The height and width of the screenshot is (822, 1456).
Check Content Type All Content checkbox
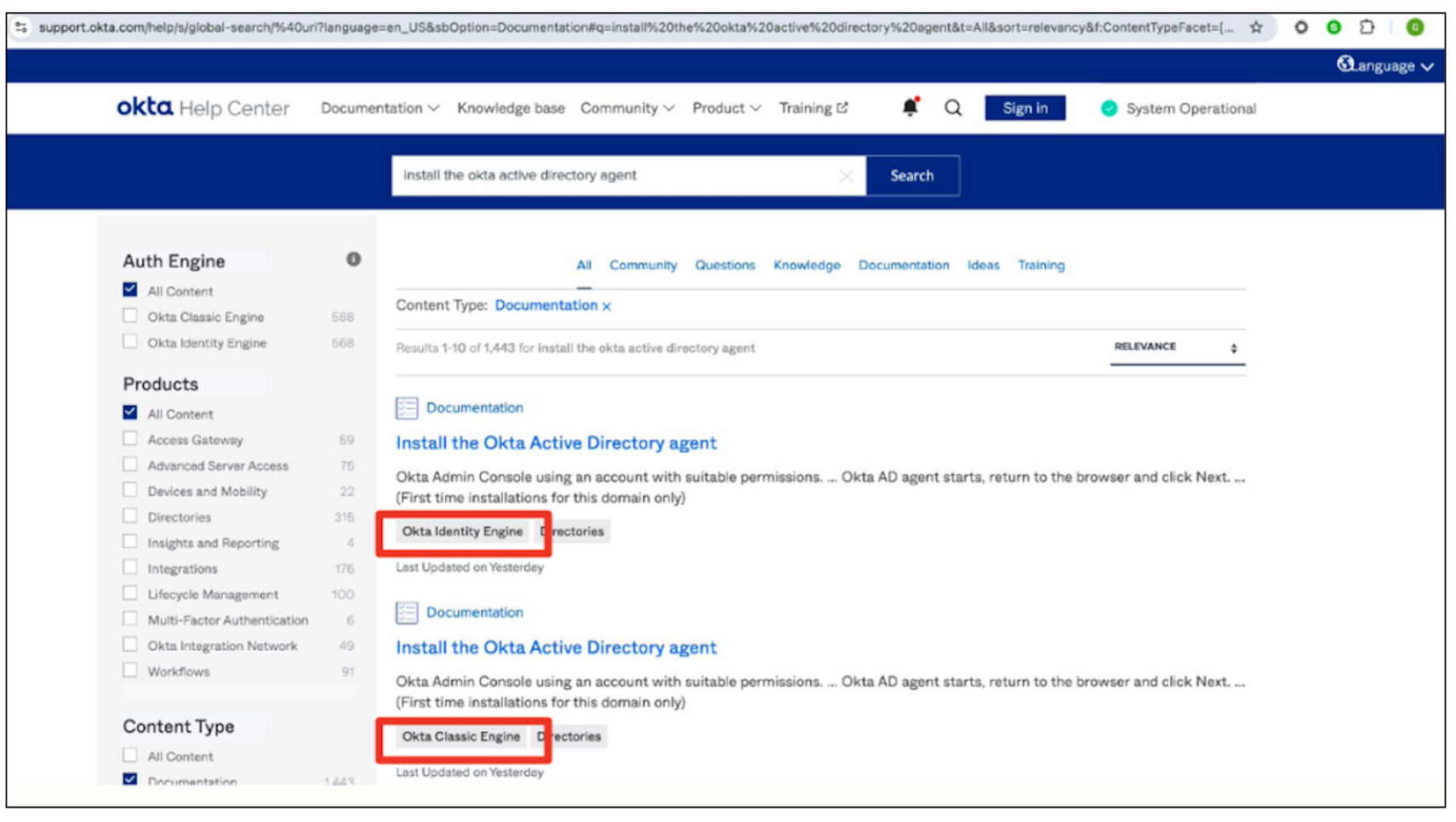[129, 755]
